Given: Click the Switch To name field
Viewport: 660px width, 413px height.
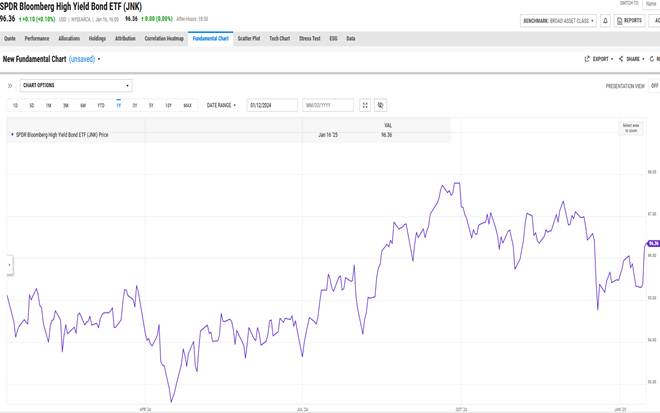Looking at the screenshot, I should (652, 4).
